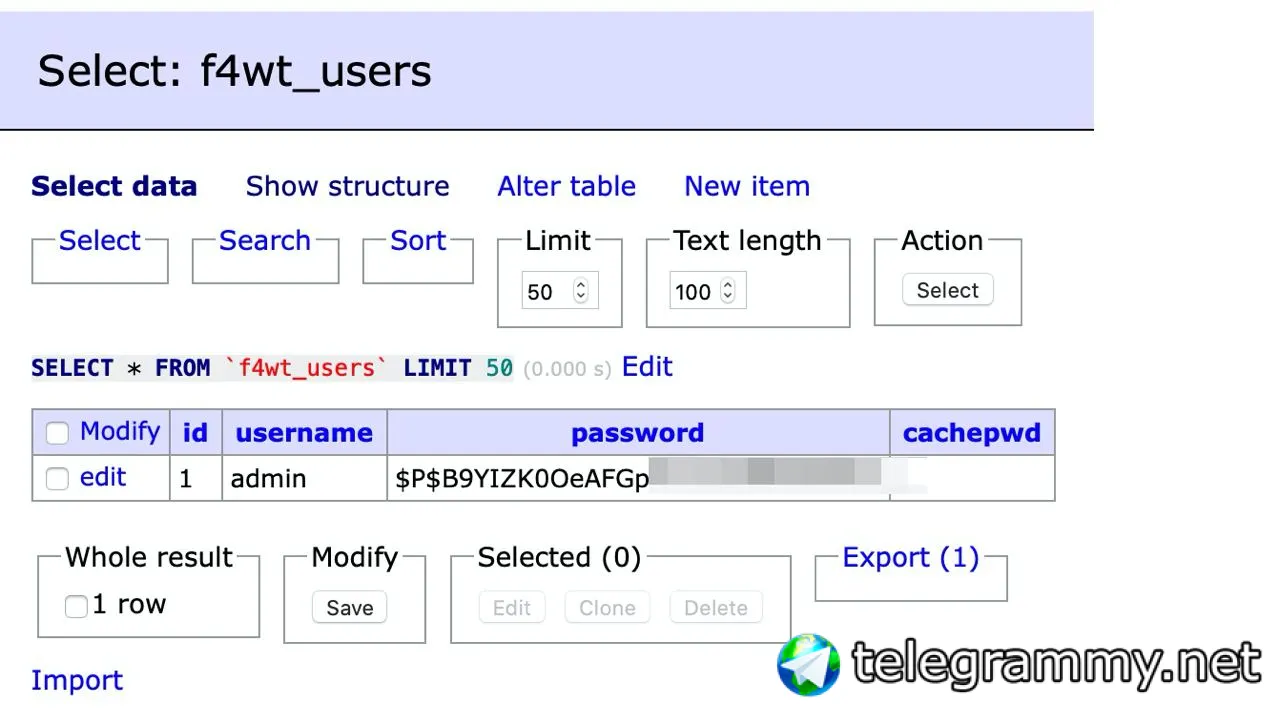Viewport: 1280px width, 725px height.
Task: Open edit link for admin row
Action: [x=103, y=477]
